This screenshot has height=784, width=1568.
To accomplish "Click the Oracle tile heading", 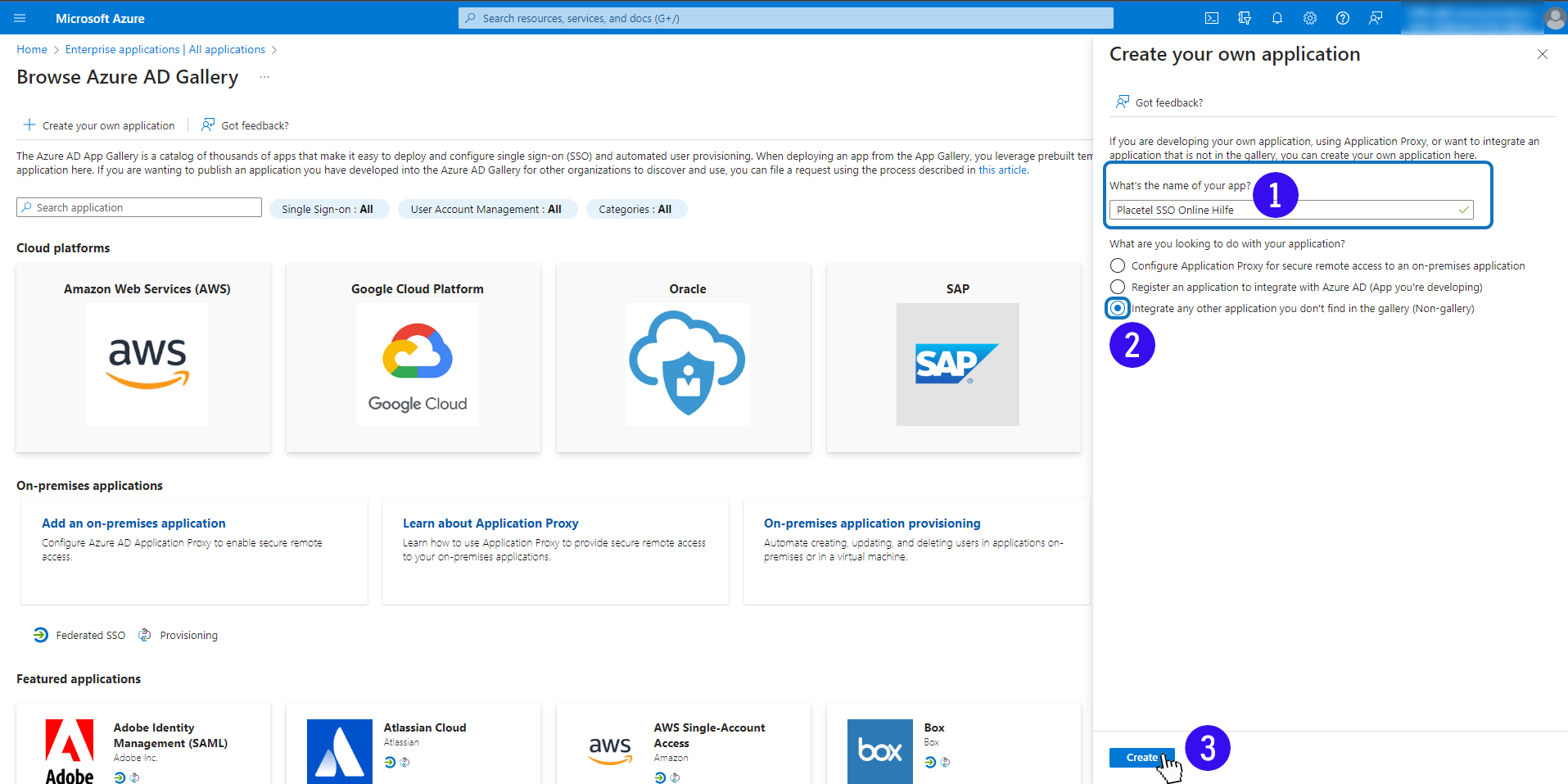I will 688,288.
